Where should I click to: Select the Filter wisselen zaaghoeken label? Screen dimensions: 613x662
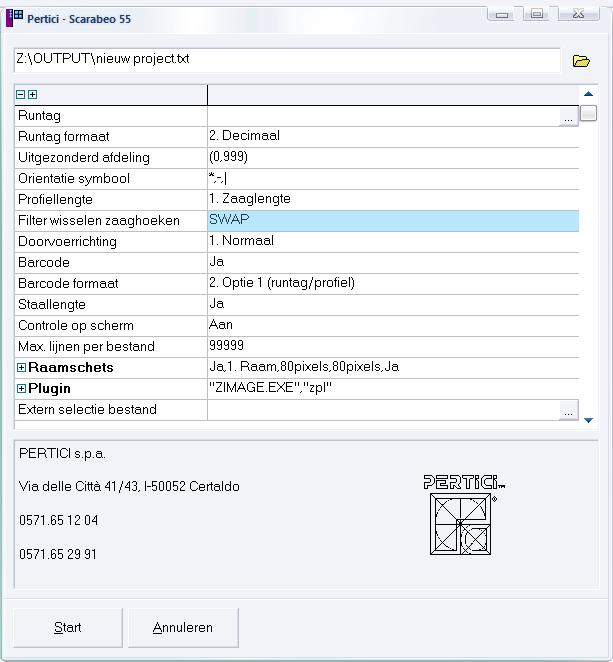99,221
